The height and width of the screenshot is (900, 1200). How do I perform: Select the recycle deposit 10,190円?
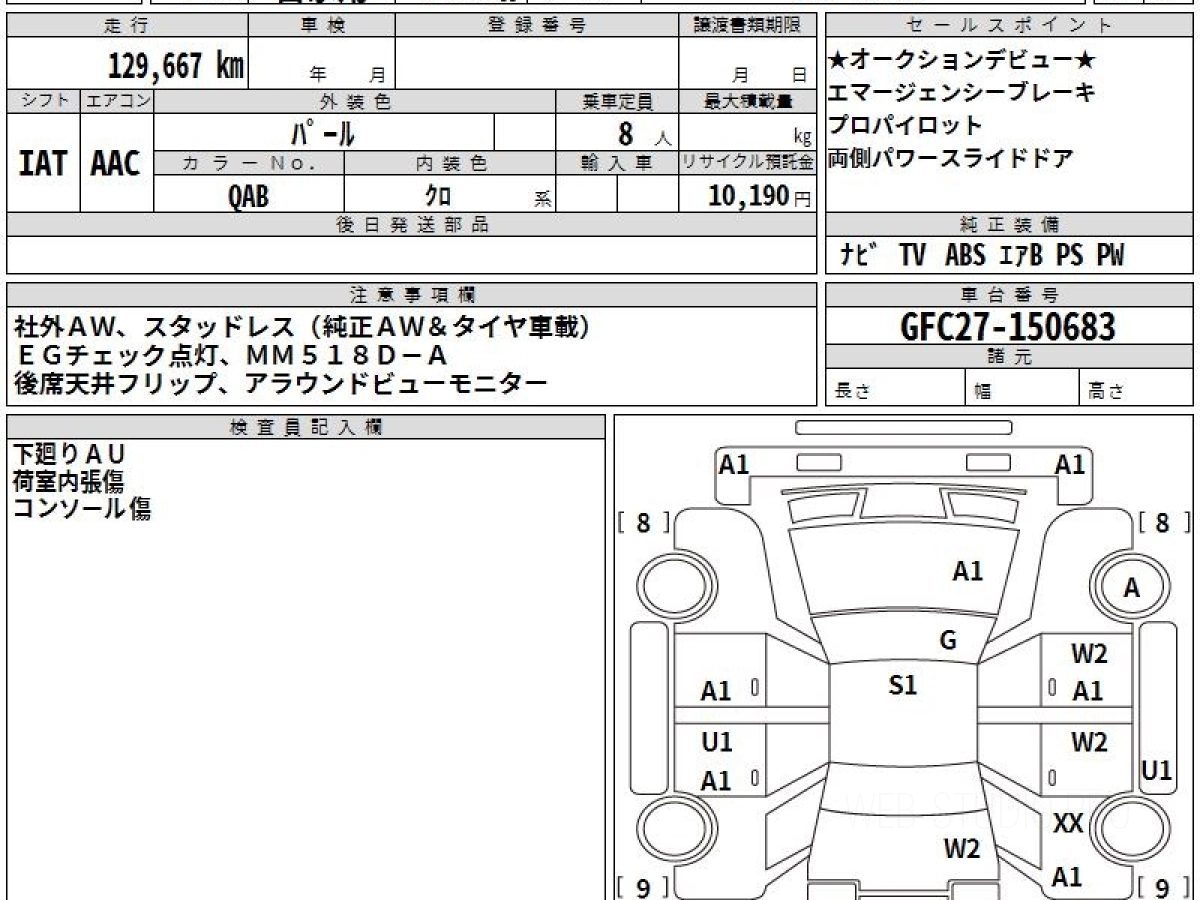click(760, 196)
